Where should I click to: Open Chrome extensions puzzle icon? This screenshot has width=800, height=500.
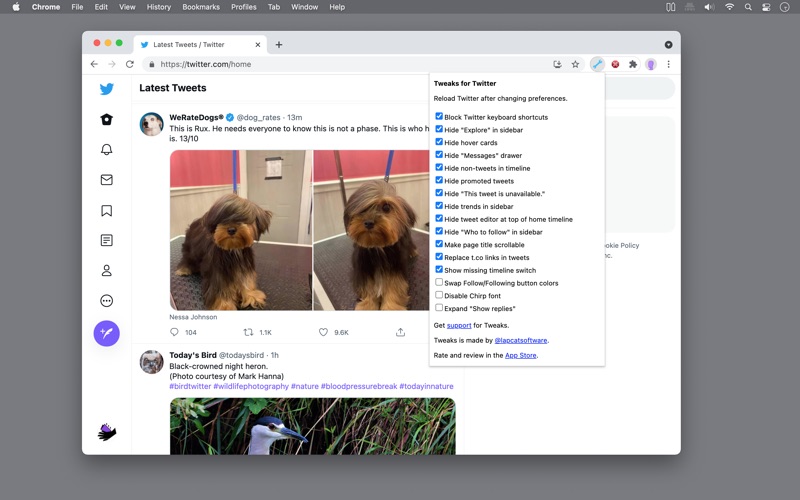pyautogui.click(x=633, y=64)
